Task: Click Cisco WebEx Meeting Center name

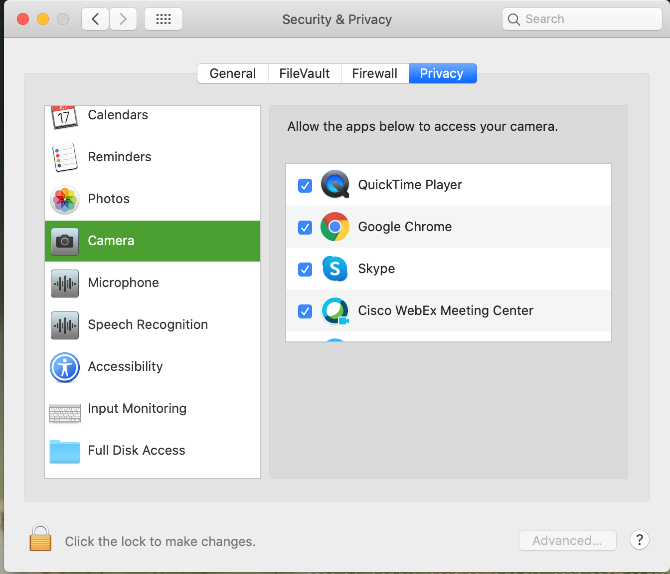Action: 446,310
